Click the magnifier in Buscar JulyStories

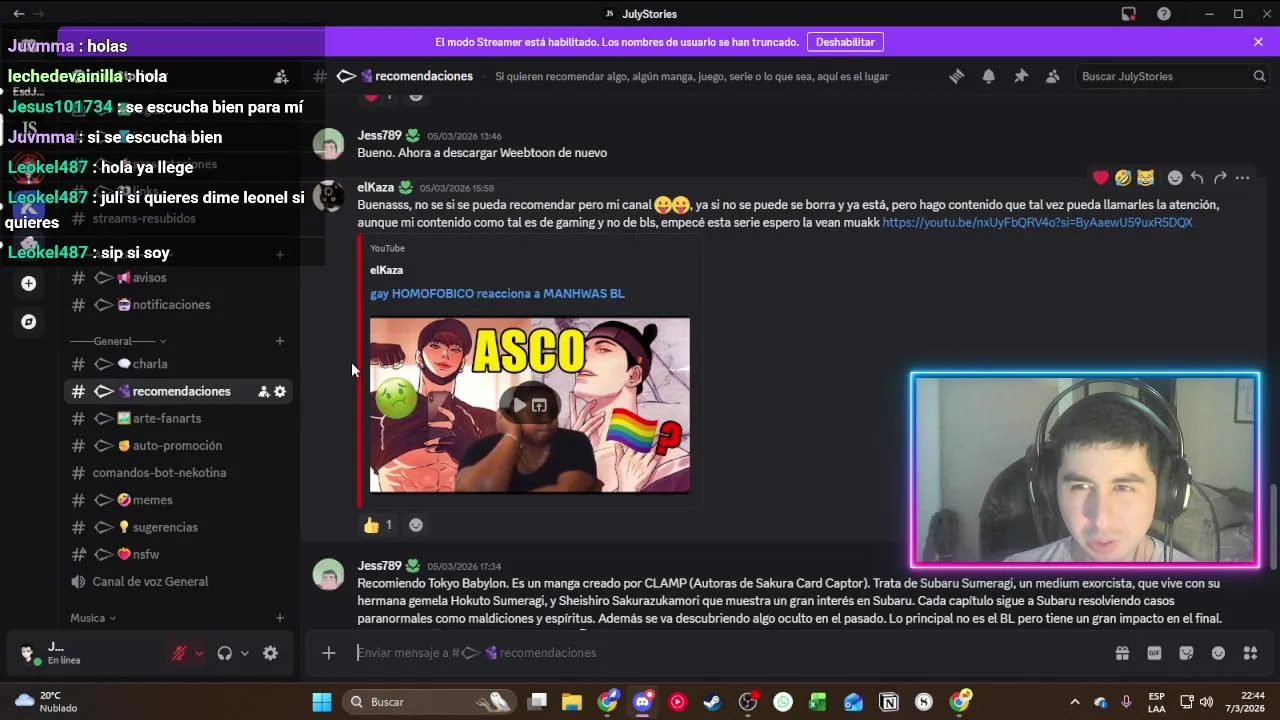(x=1259, y=76)
